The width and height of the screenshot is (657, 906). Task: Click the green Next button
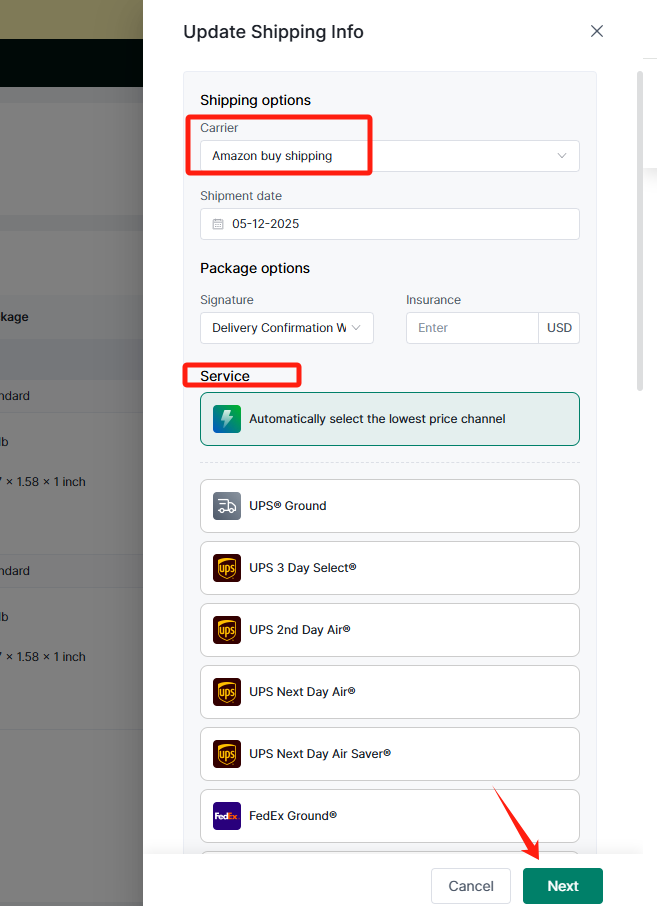(x=563, y=886)
